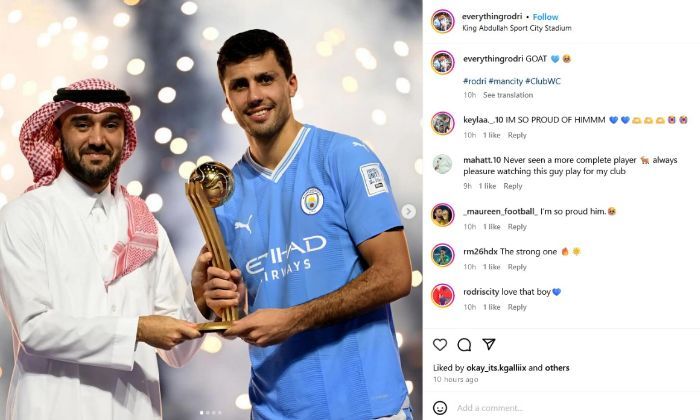700x420 pixels.
Task: Open okay_its.kgalliix profile from likes
Action: [496, 368]
